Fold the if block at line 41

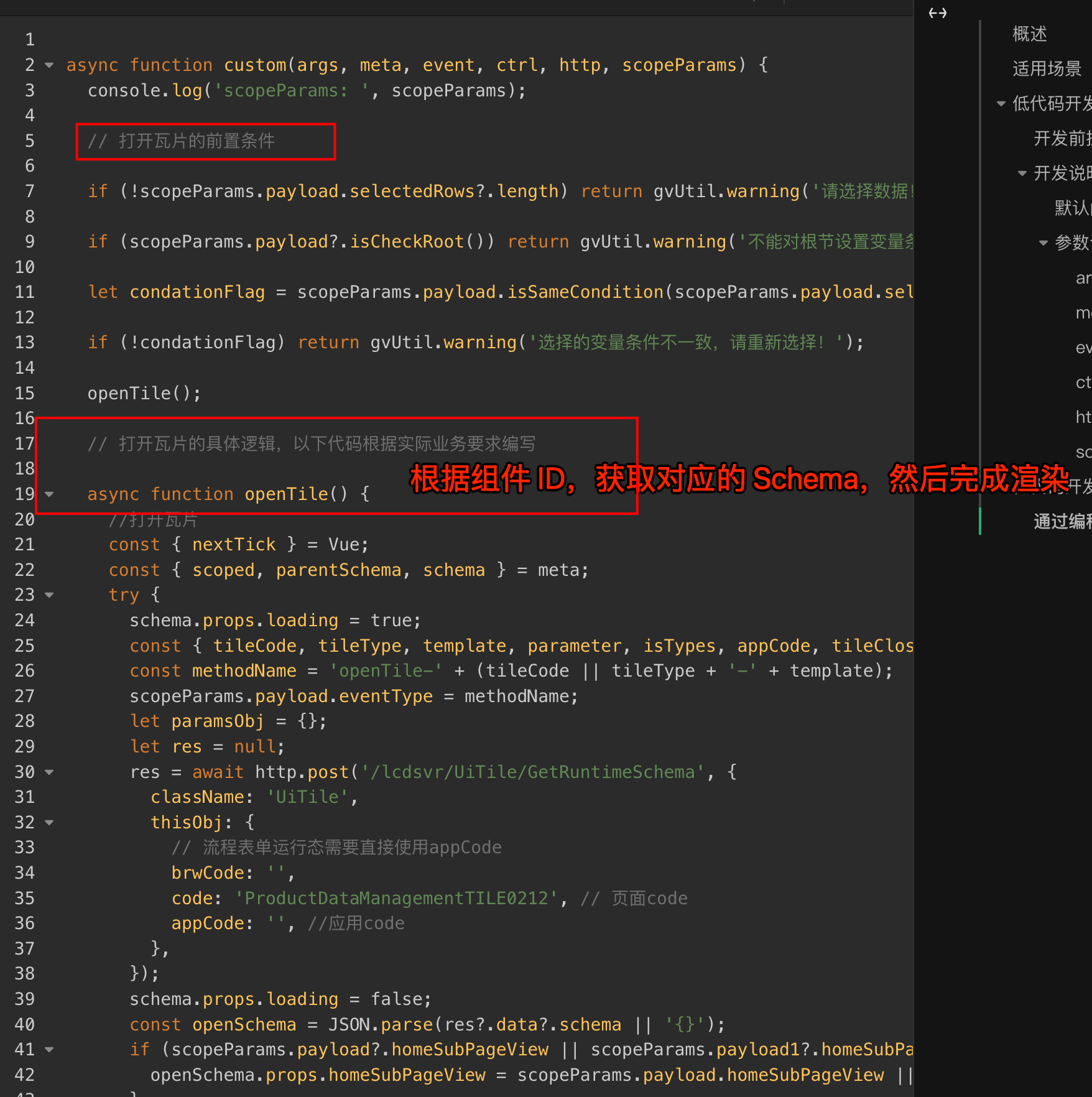tap(50, 1050)
